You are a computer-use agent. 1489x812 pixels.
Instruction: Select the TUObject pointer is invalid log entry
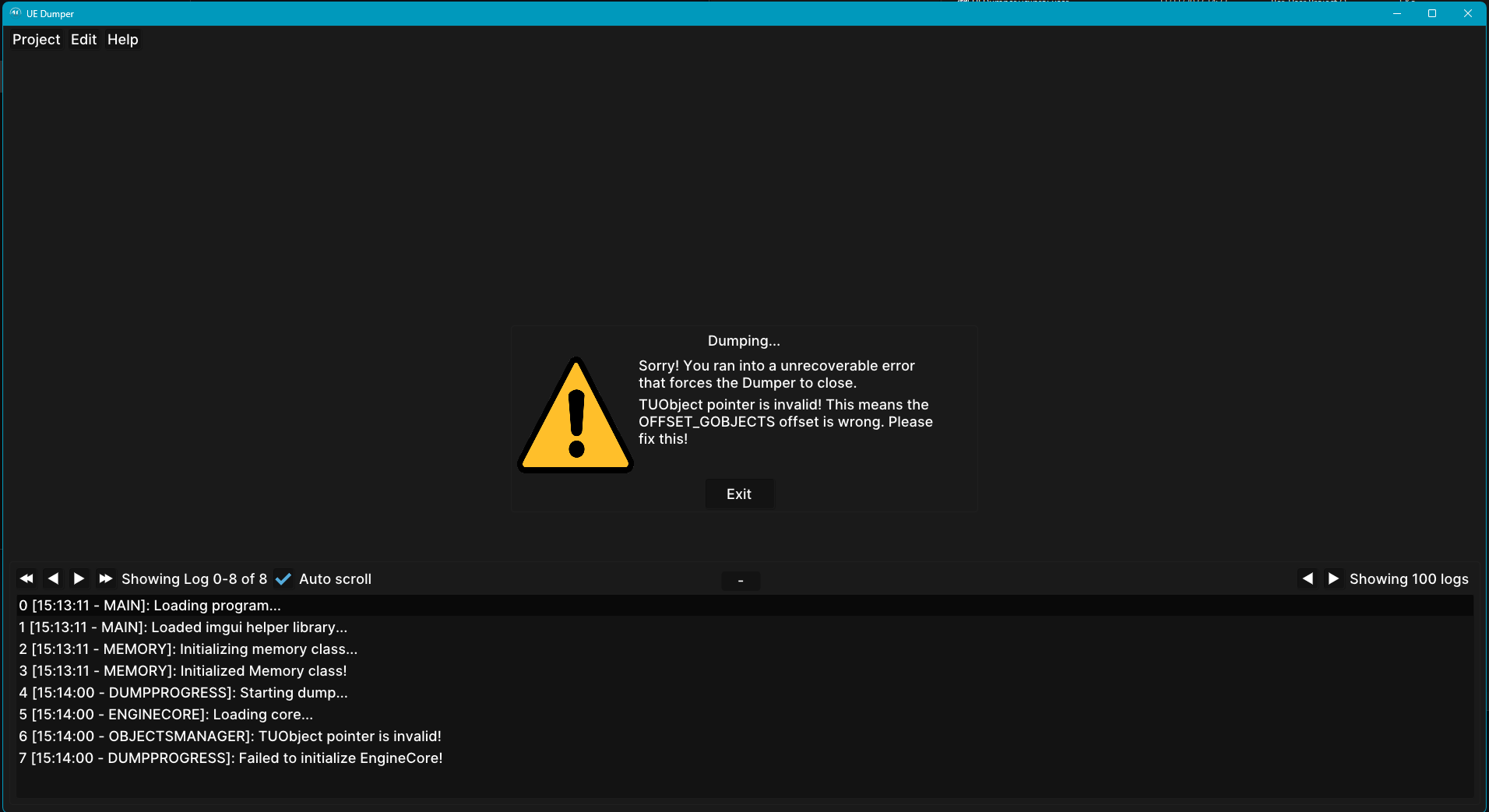pyautogui.click(x=229, y=736)
